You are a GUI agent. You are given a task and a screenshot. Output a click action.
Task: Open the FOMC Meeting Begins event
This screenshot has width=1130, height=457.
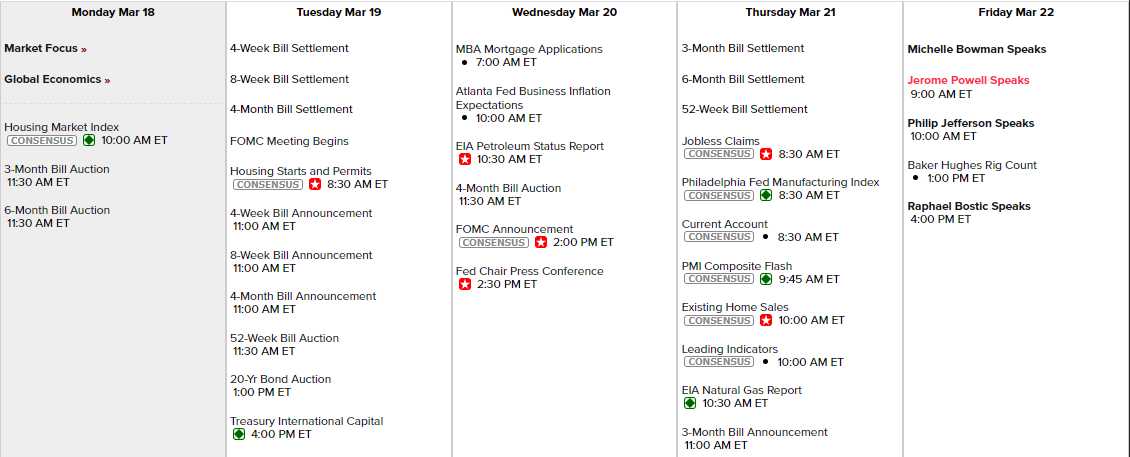(289, 142)
